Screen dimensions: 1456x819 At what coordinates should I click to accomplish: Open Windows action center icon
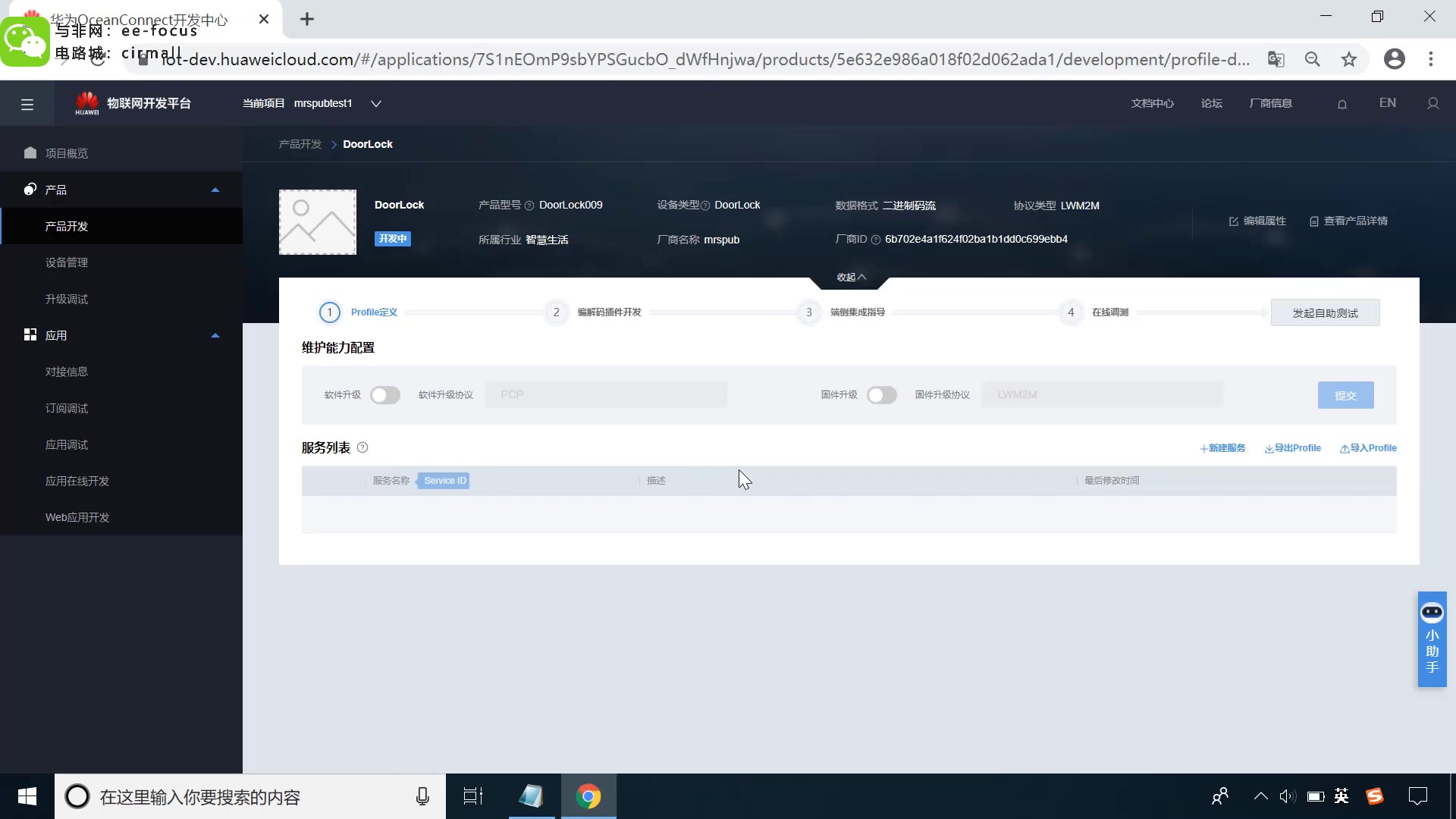click(1417, 796)
